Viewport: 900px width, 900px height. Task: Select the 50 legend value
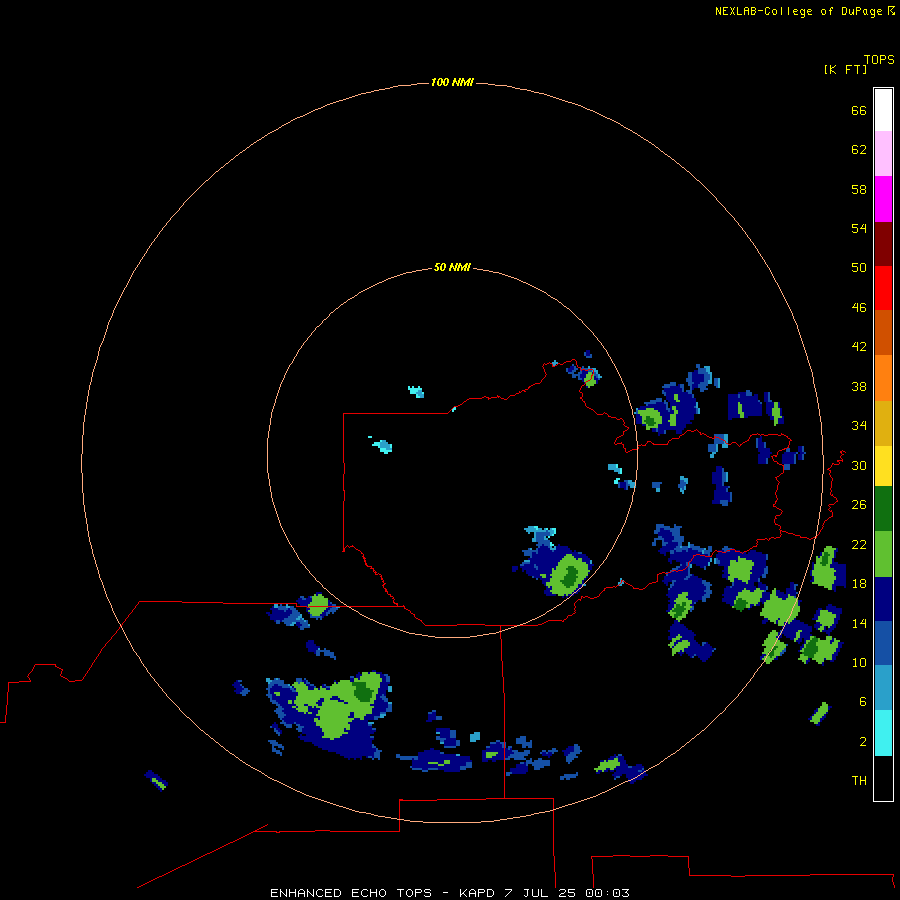click(859, 268)
